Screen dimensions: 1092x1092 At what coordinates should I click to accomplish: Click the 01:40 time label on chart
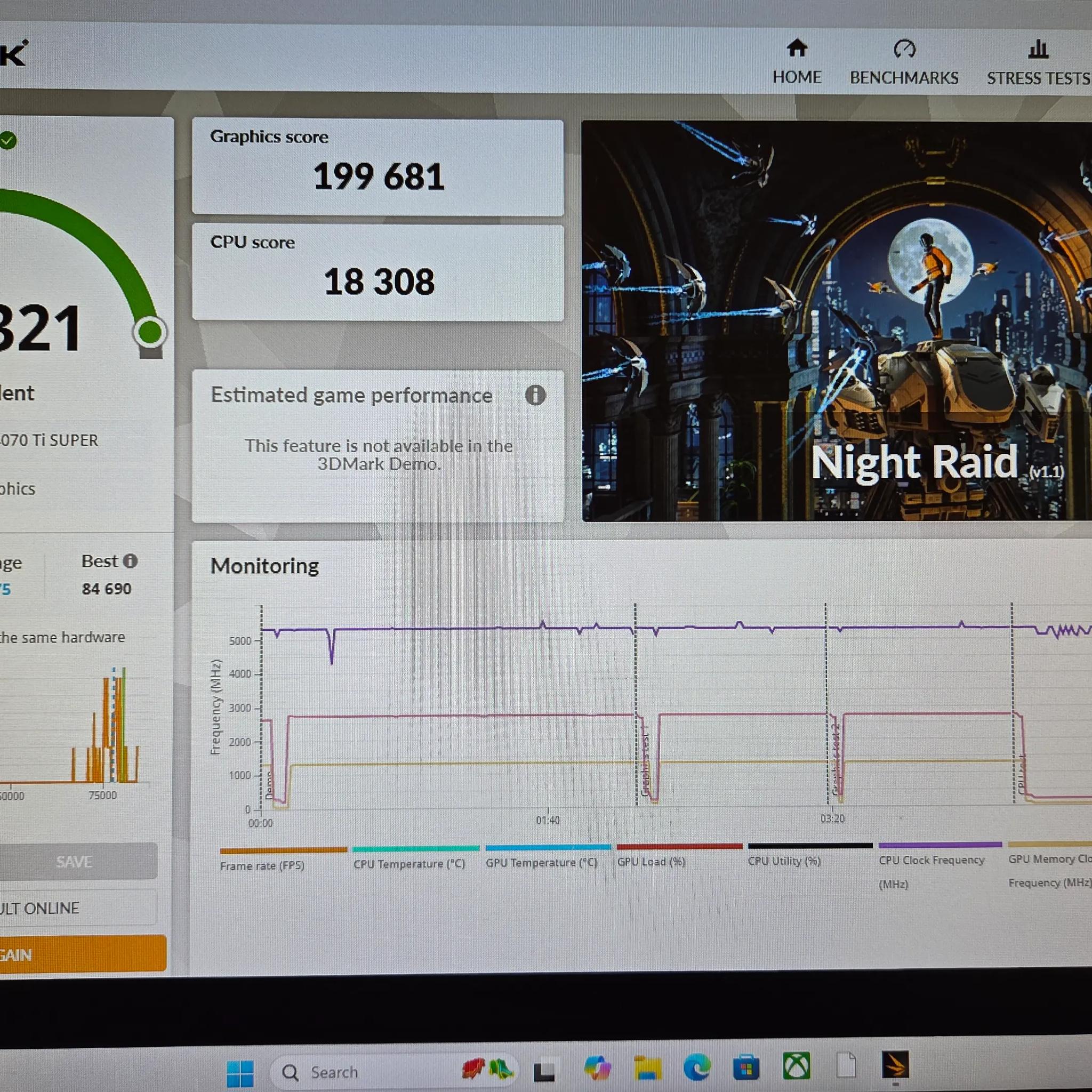pos(548,820)
